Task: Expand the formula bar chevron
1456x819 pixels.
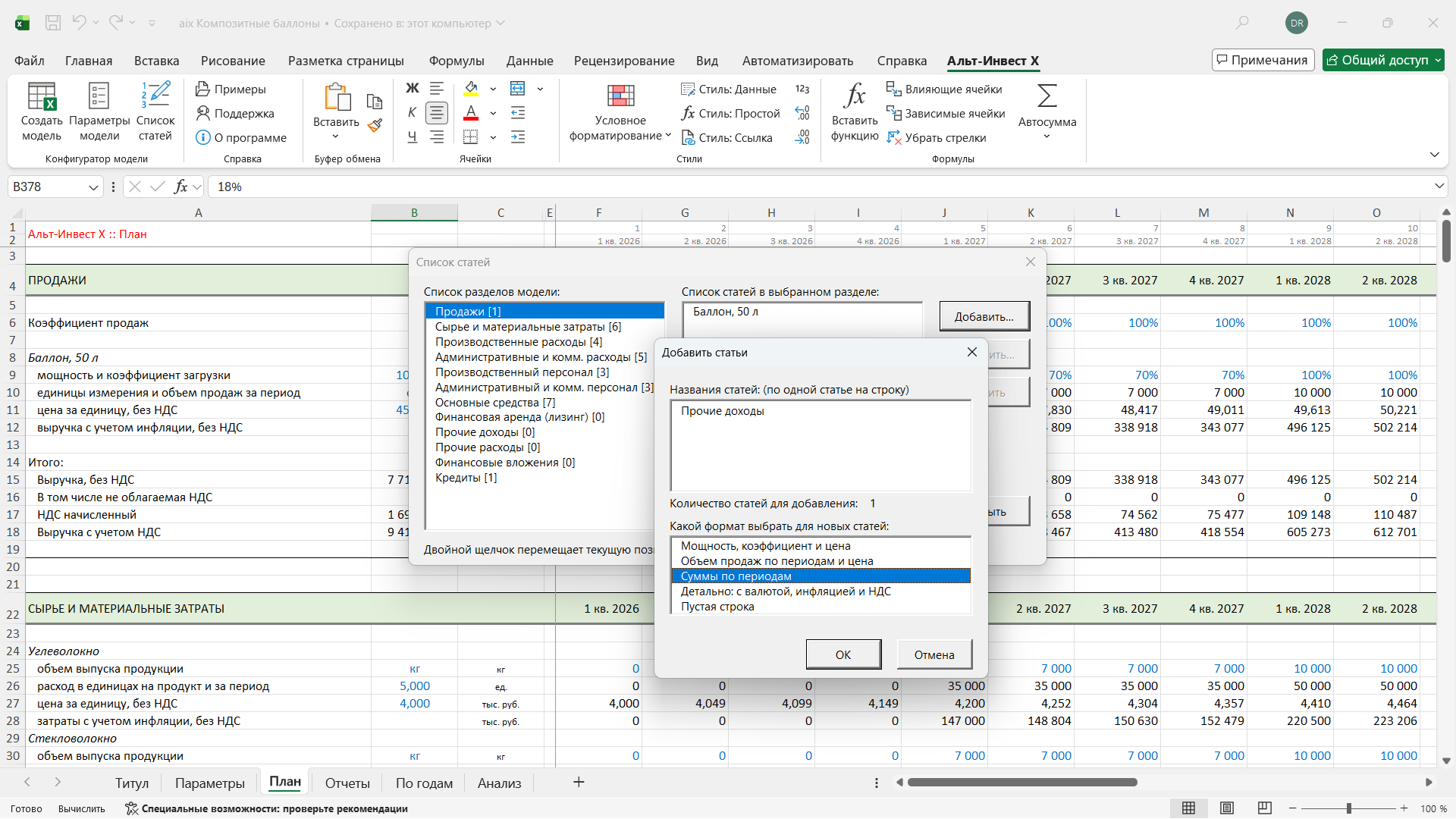Action: 1439,187
